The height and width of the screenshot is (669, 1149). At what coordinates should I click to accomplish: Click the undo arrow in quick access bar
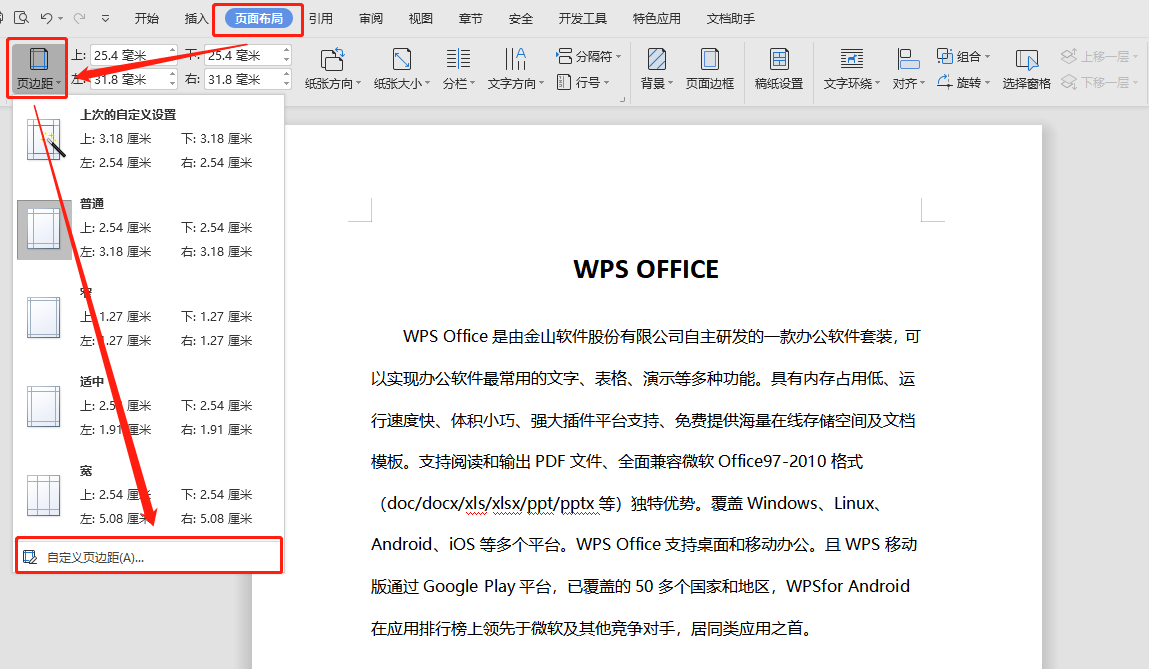(x=47, y=18)
